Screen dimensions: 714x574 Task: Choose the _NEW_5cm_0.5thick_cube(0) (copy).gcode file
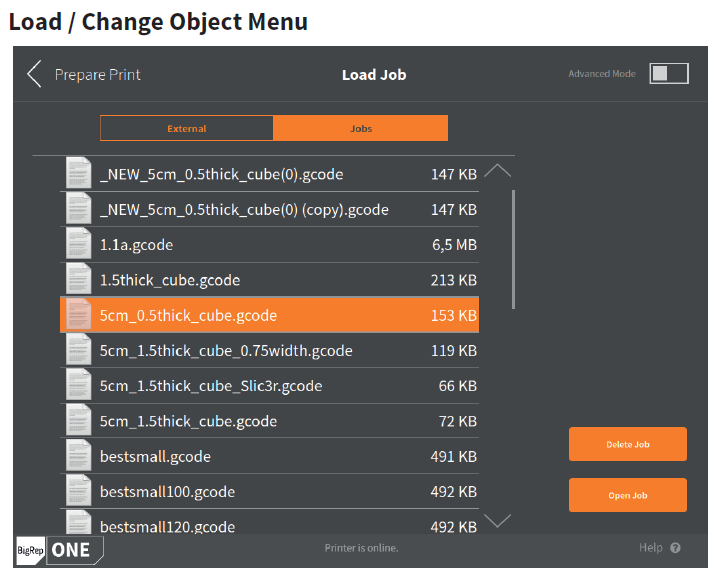pyautogui.click(x=270, y=209)
